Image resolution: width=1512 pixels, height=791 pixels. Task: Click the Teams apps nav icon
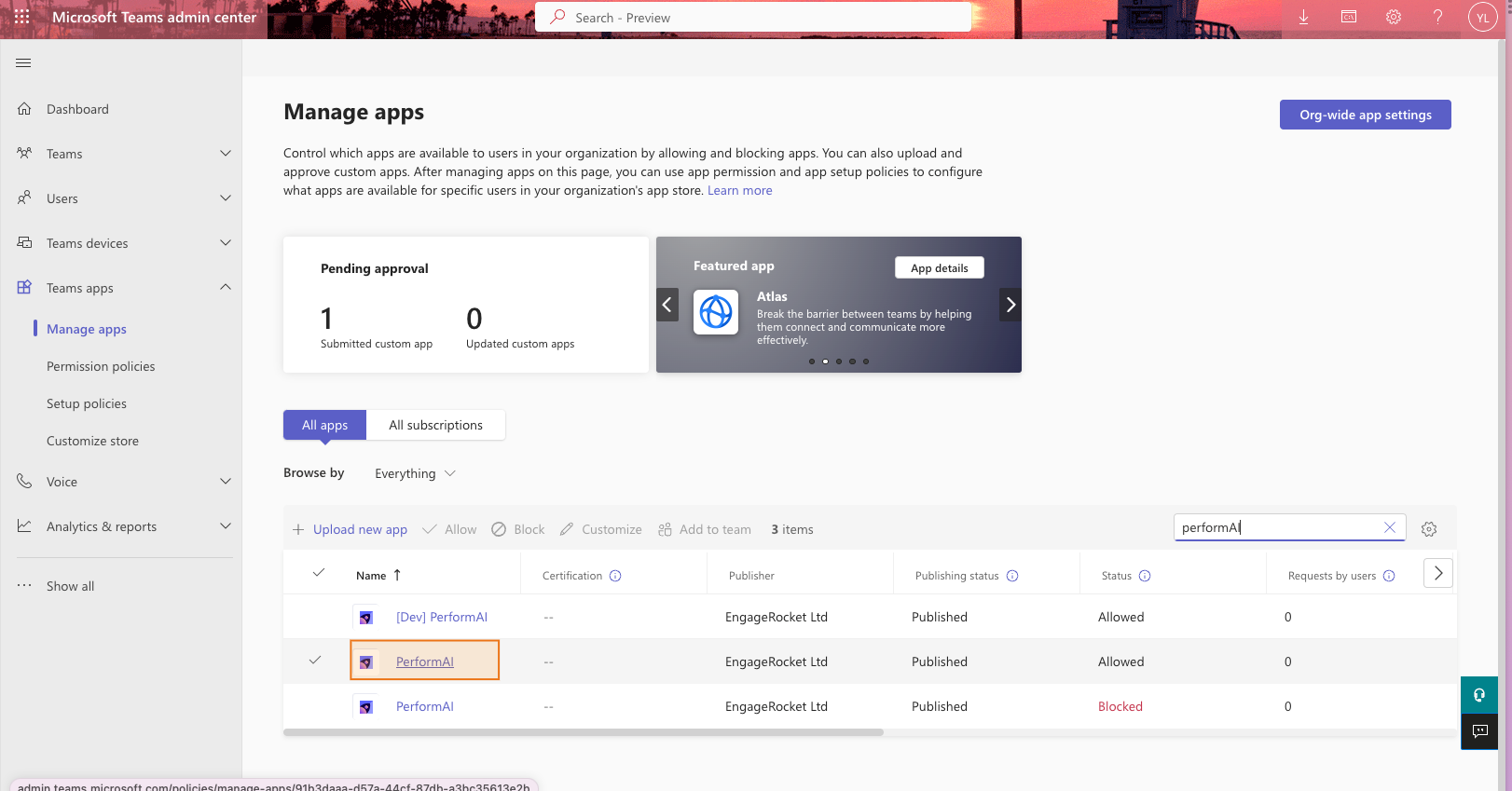coord(24,288)
